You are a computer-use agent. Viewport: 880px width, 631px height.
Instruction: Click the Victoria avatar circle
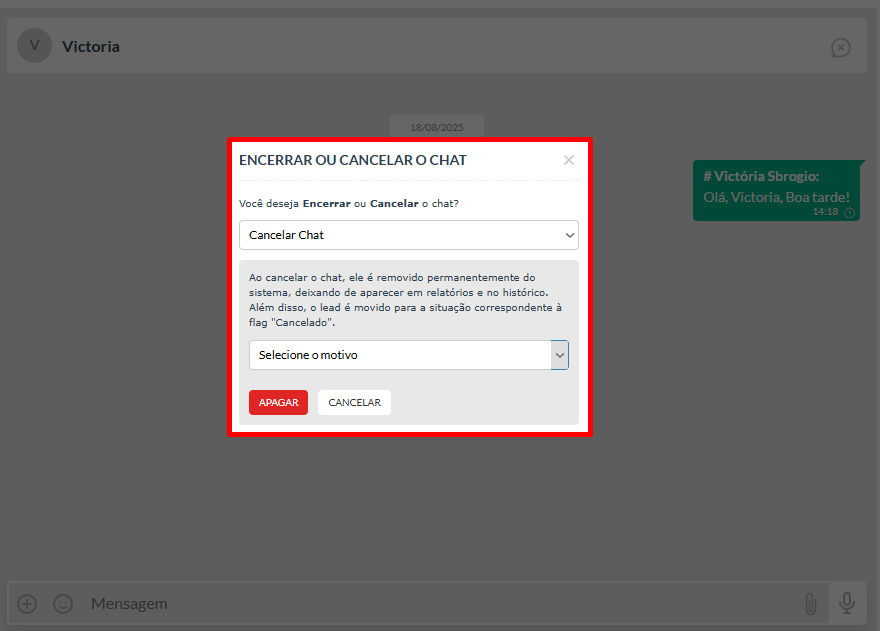click(x=34, y=45)
